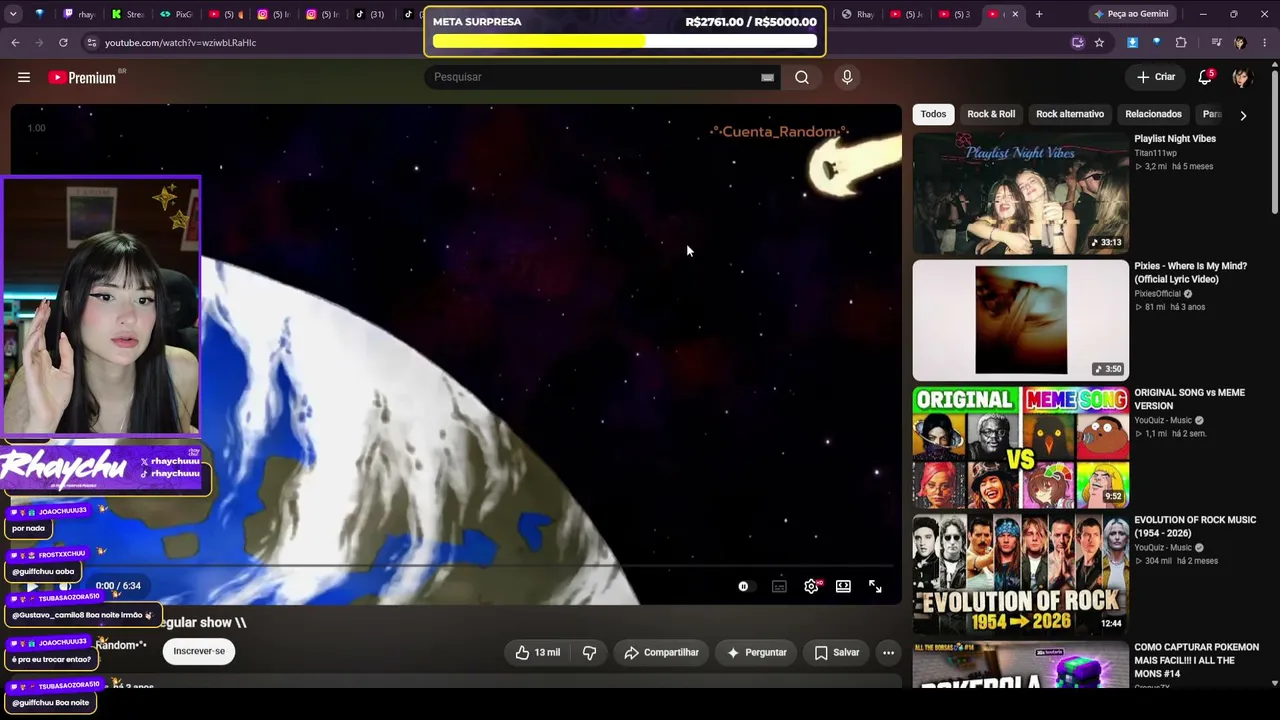Select the Rock alternativo filter chip
The height and width of the screenshot is (720, 1280).
(x=1070, y=114)
